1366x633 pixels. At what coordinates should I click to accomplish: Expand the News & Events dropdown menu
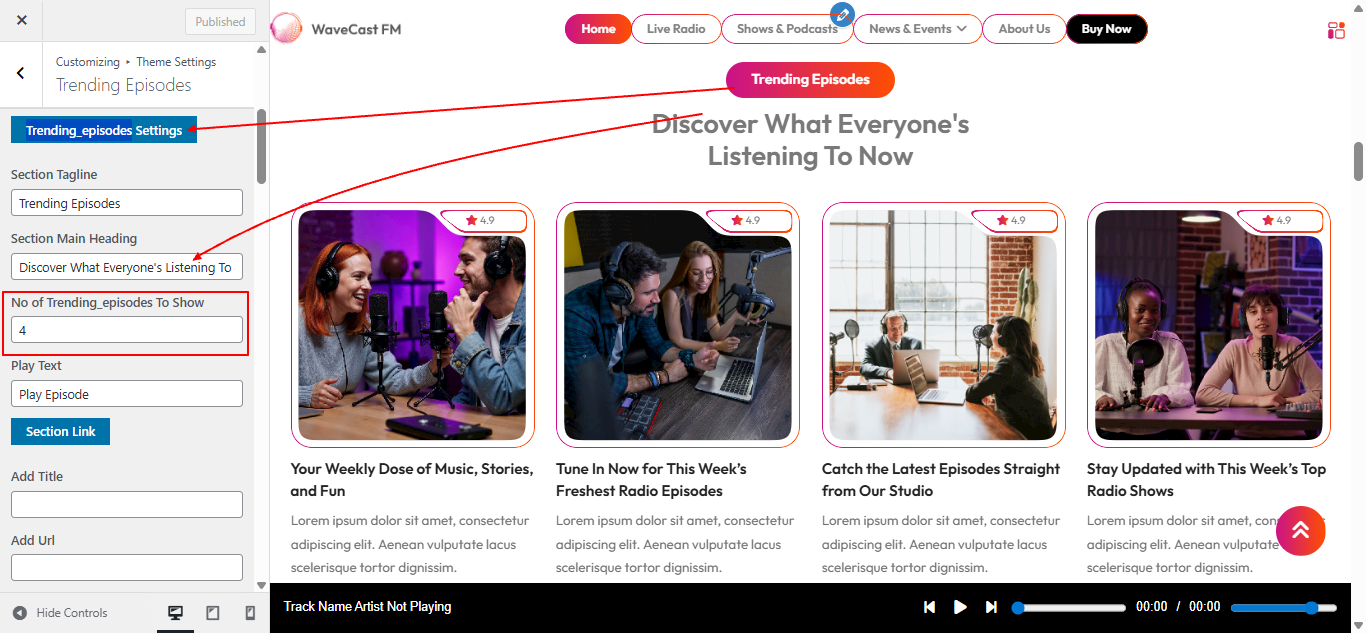pyautogui.click(x=917, y=29)
